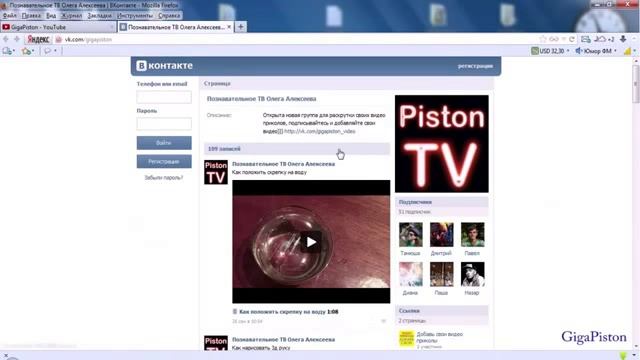Image resolution: width=640 pixels, height=360 pixels.
Task: Click the Как положить скрепку на воду video title
Action: 282,311
